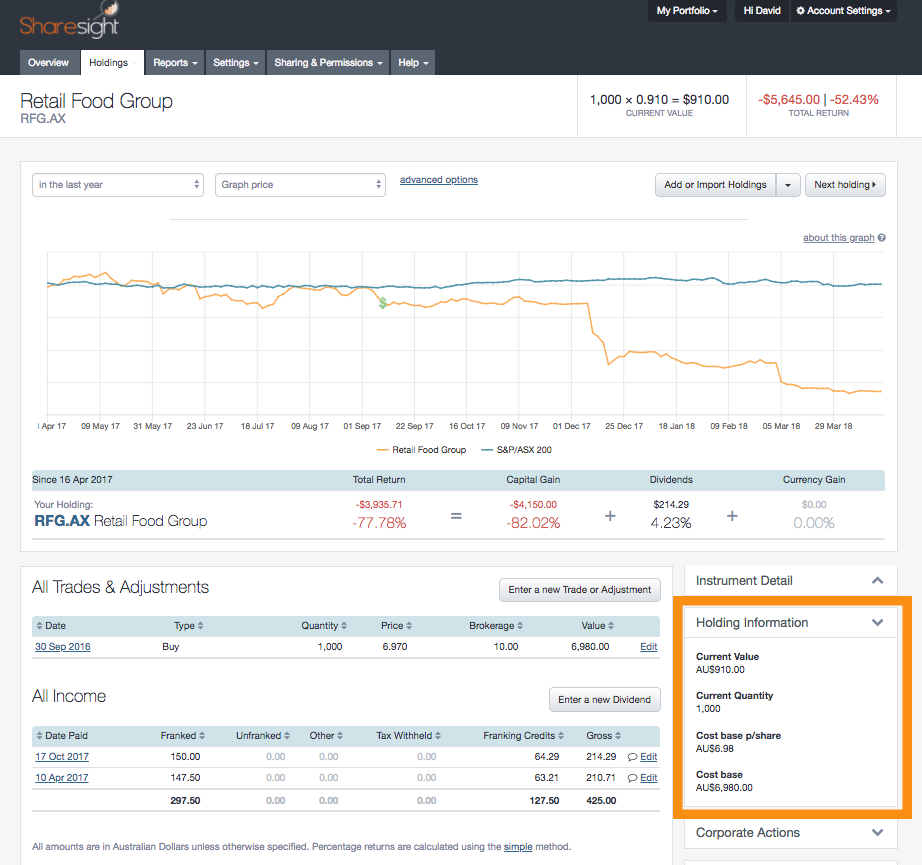Edit the 10 Apr 2017 dividend
The width and height of the screenshot is (922, 865).
(x=649, y=778)
